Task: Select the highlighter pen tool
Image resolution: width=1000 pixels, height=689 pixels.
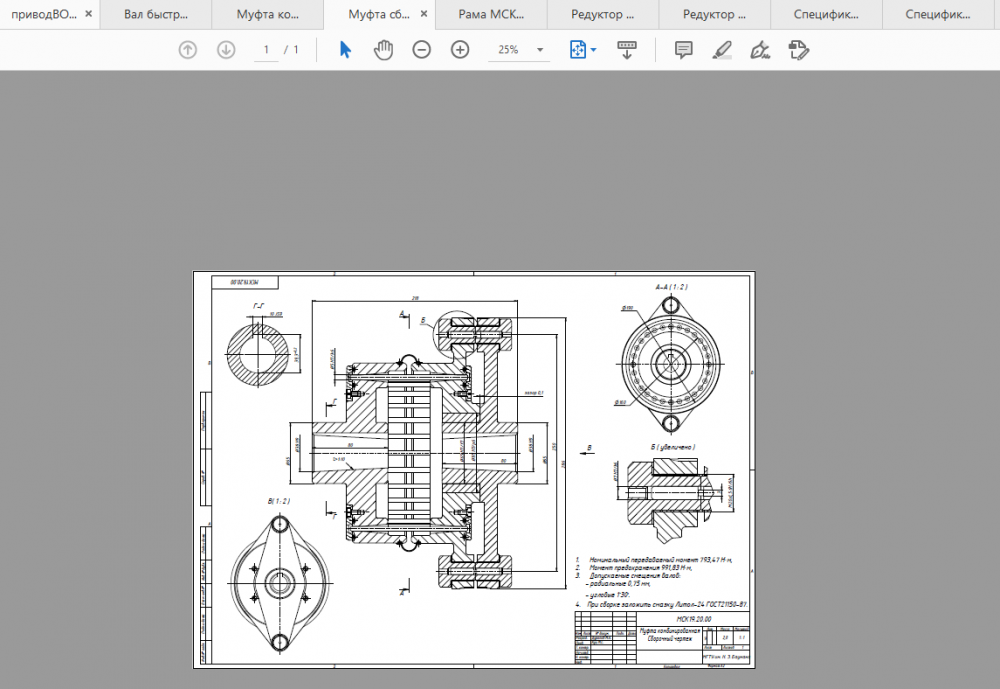Action: click(722, 50)
